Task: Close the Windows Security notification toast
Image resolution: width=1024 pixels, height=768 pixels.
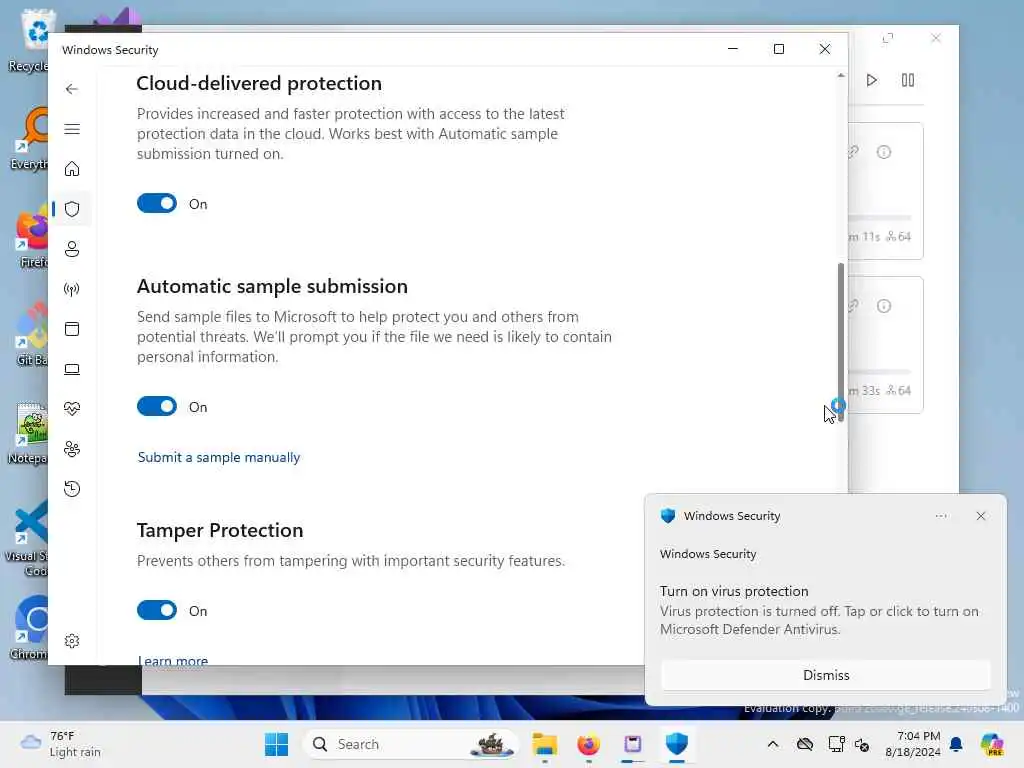Action: [980, 516]
